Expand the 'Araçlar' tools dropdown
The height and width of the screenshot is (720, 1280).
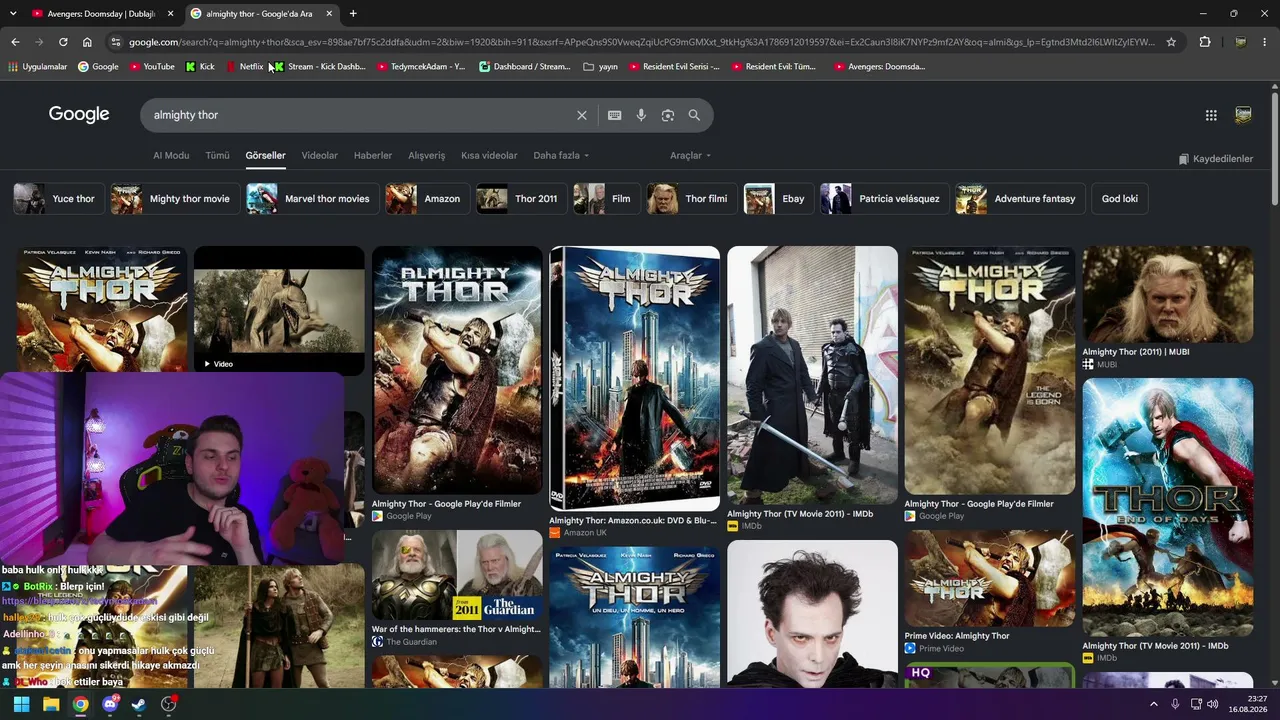690,156
